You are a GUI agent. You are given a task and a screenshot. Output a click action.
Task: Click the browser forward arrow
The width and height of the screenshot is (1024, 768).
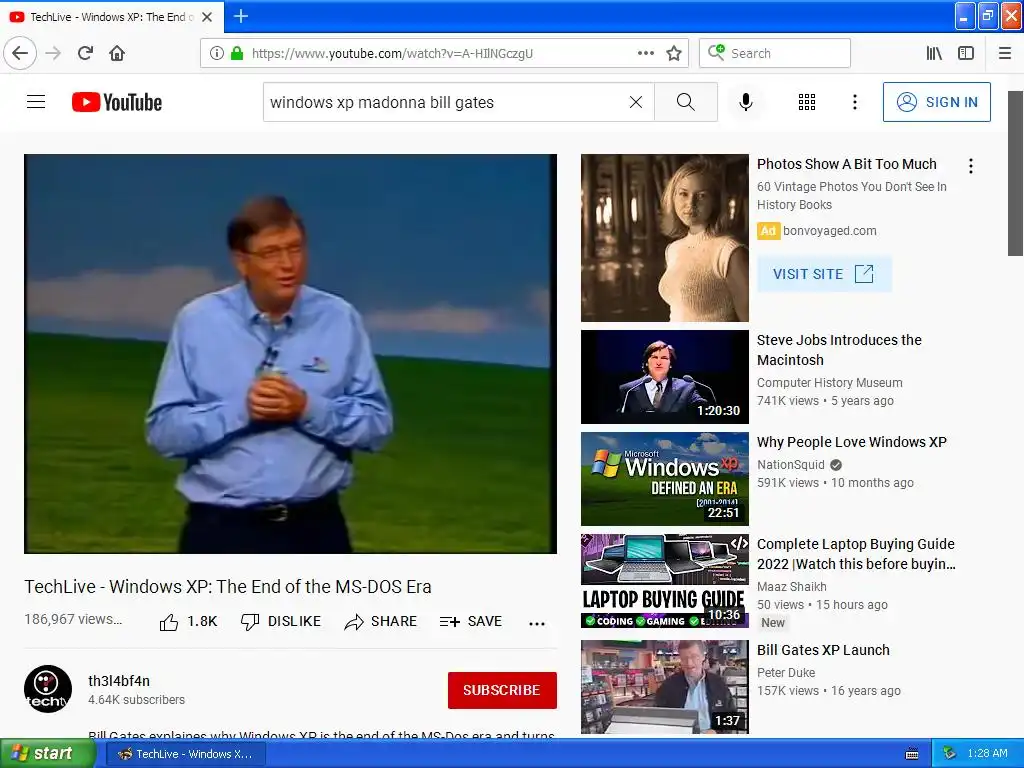pos(53,53)
